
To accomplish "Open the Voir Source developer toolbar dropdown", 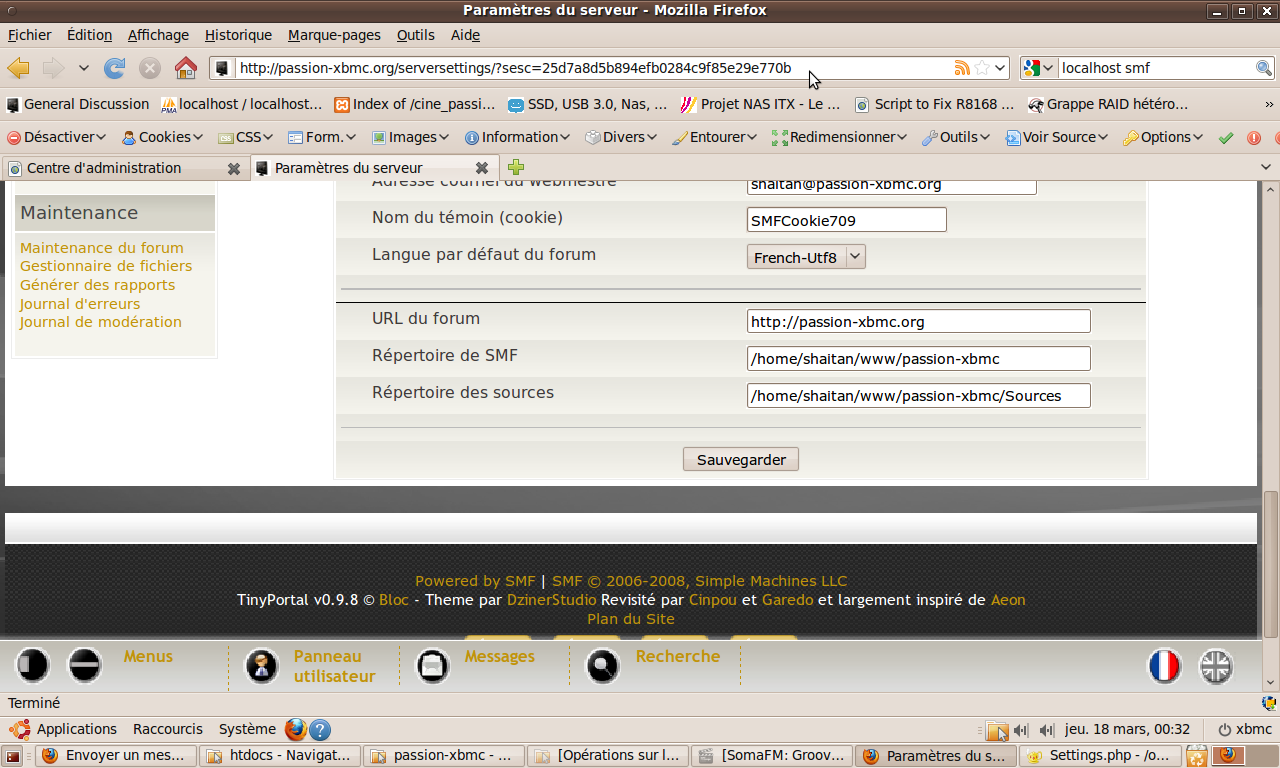I will tap(1058, 137).
